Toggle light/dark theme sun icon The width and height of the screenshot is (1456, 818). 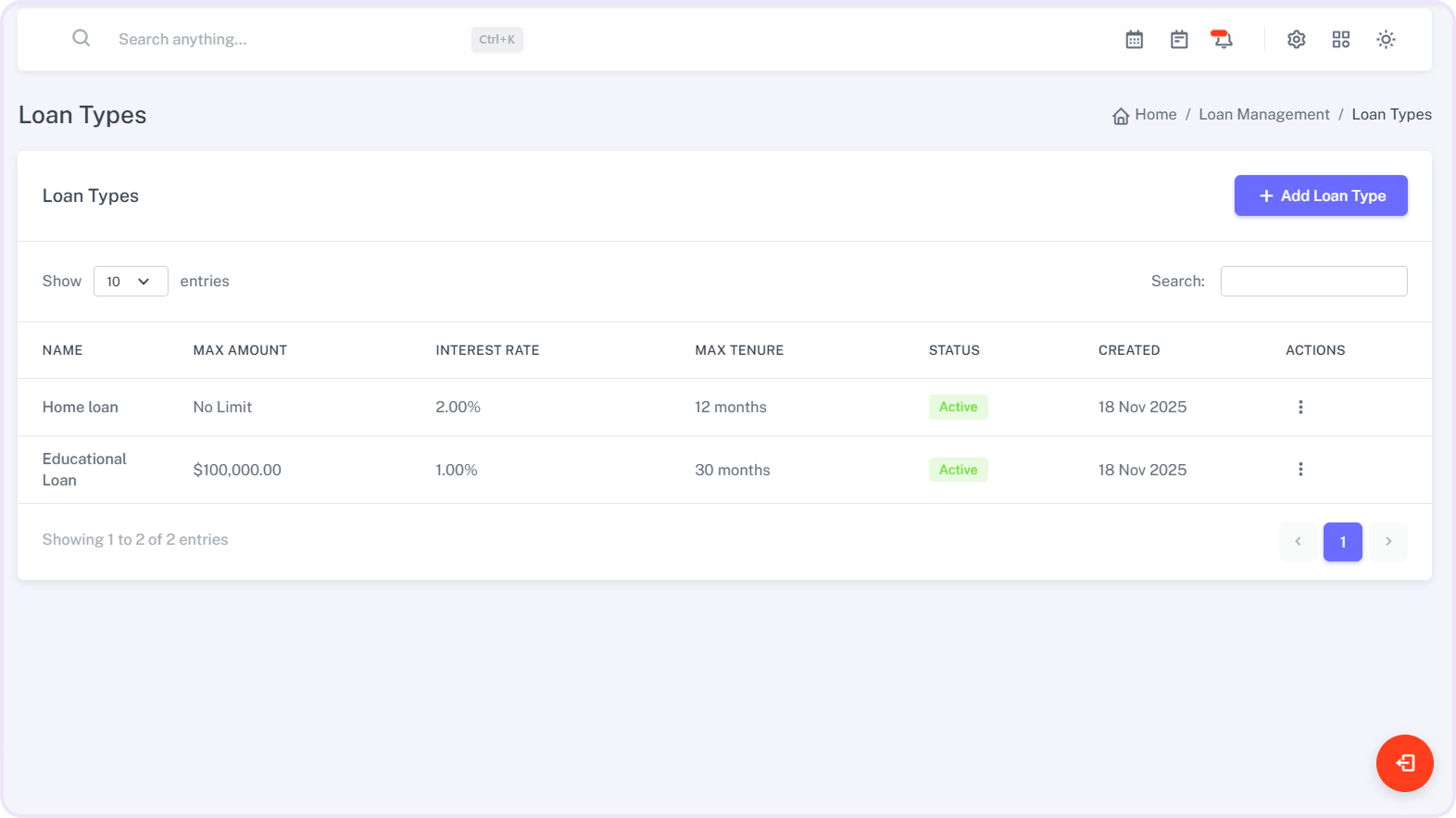1385,40
